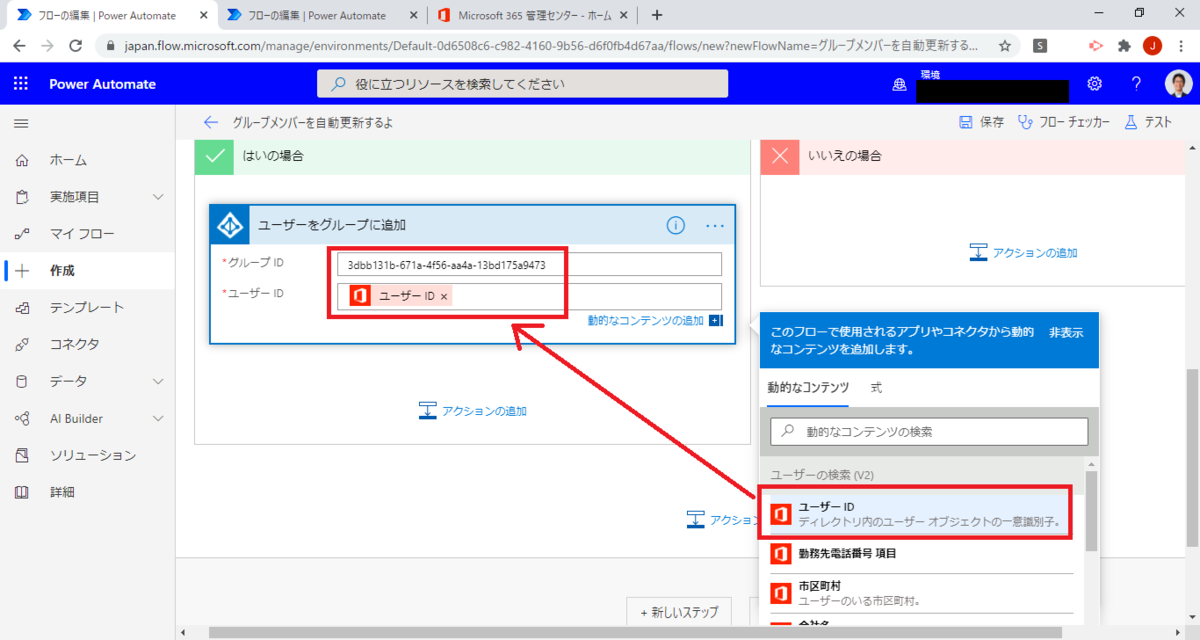Expand the データ navigation chevron
Viewport: 1200px width, 640px height.
[158, 381]
